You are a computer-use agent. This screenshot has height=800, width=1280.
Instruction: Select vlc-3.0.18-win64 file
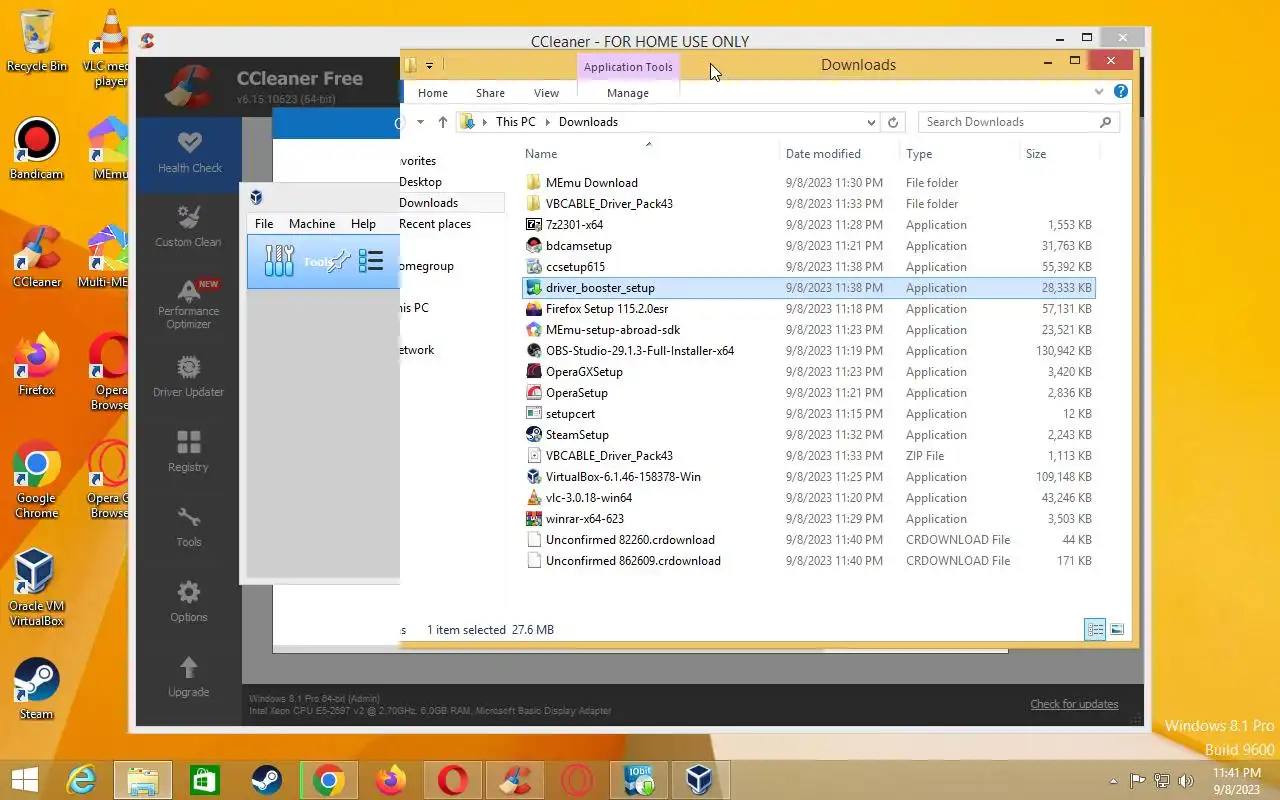tap(808, 498)
